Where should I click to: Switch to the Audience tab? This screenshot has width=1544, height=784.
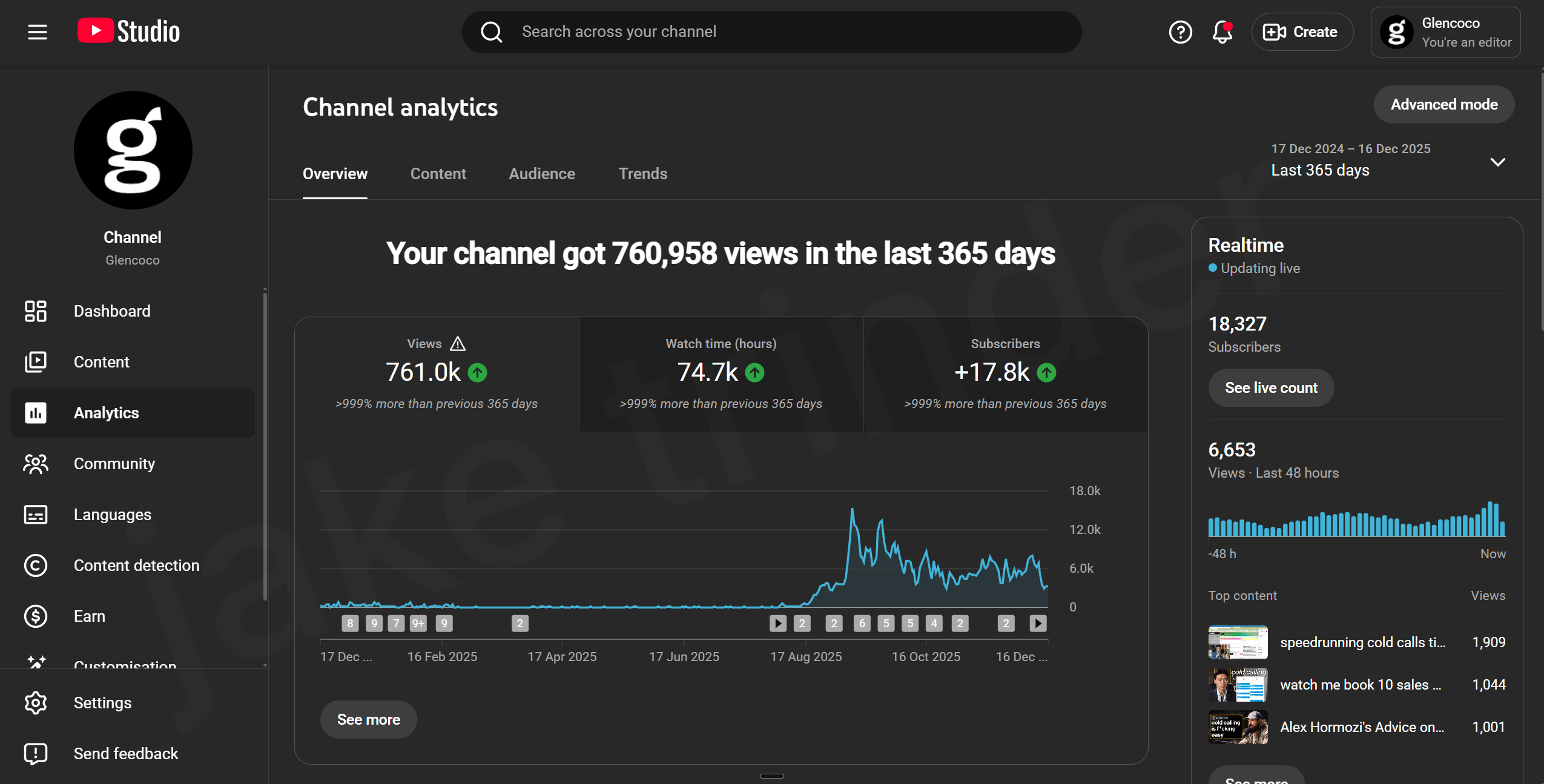[541, 174]
